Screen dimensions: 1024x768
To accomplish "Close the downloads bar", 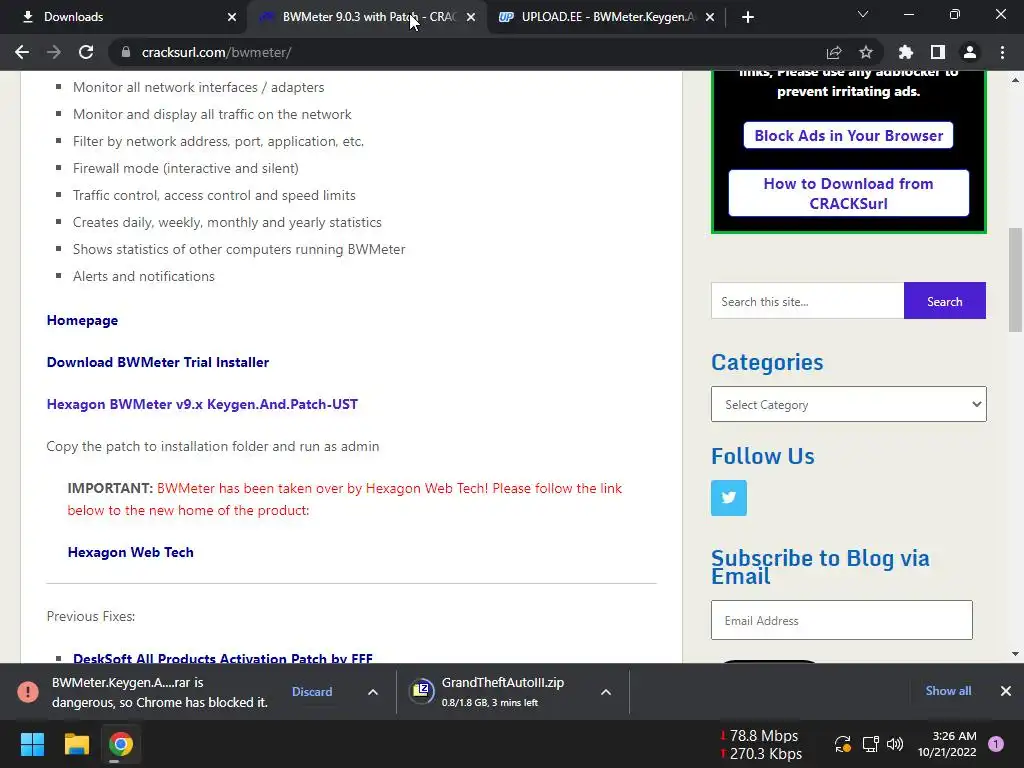I will pos(1006,691).
